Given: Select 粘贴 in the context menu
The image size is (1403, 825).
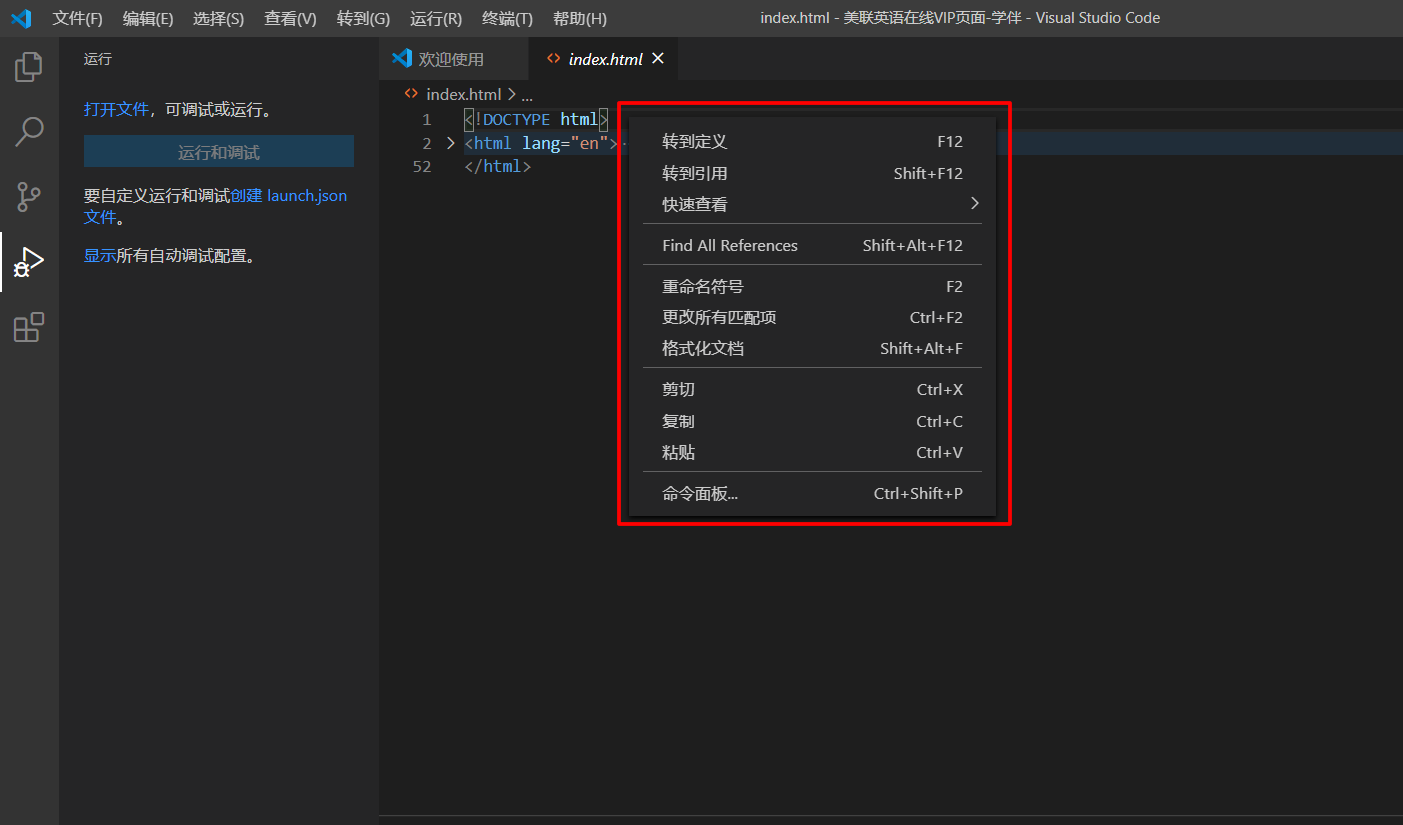Looking at the screenshot, I should tap(812, 452).
